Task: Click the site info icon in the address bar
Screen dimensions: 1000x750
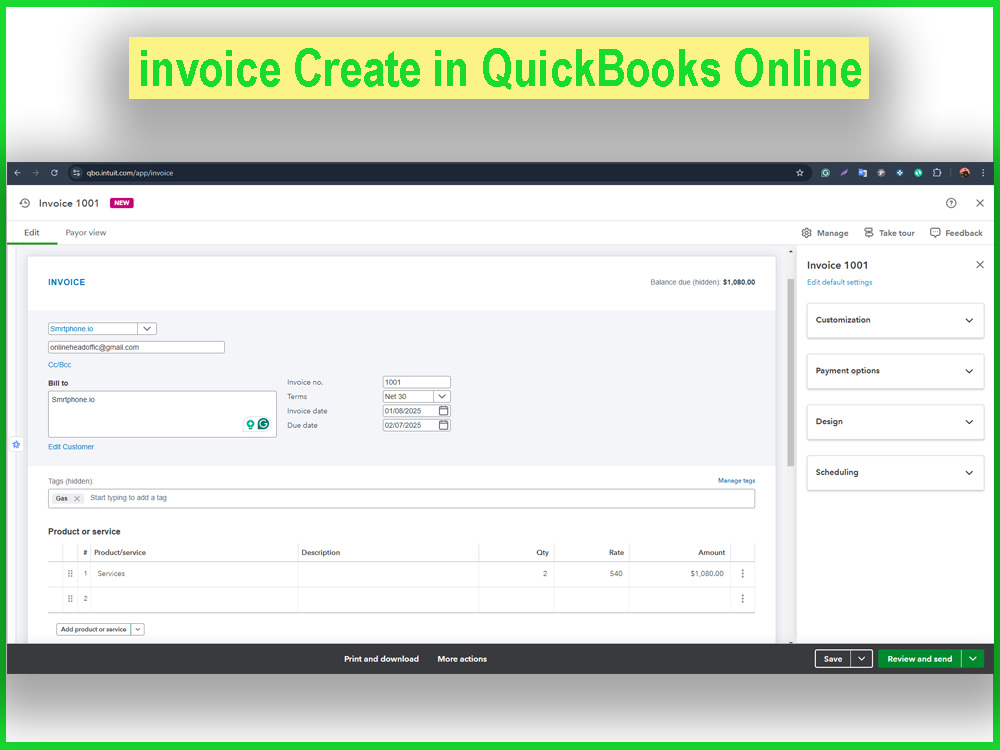Action: pos(76,173)
